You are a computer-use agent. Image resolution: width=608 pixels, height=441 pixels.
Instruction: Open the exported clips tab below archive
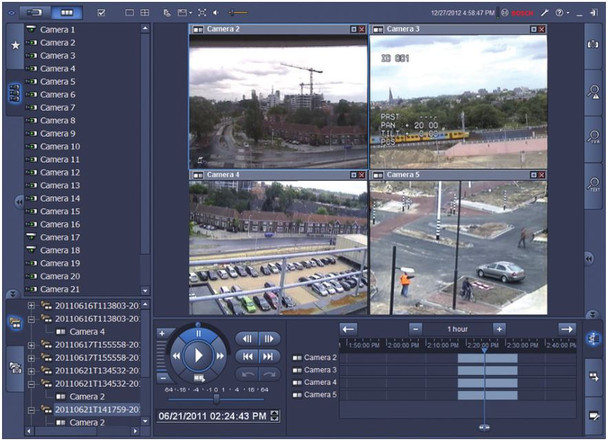(15, 367)
